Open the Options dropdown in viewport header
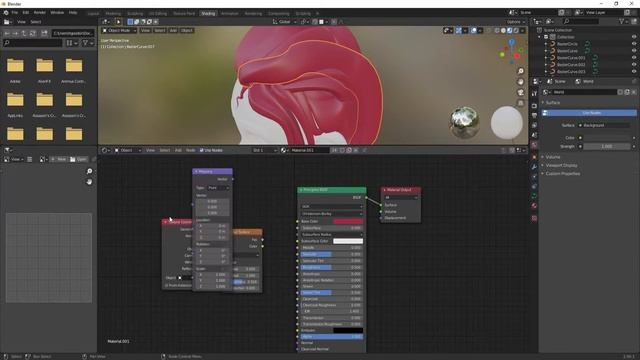640x360 pixels. 516,22
